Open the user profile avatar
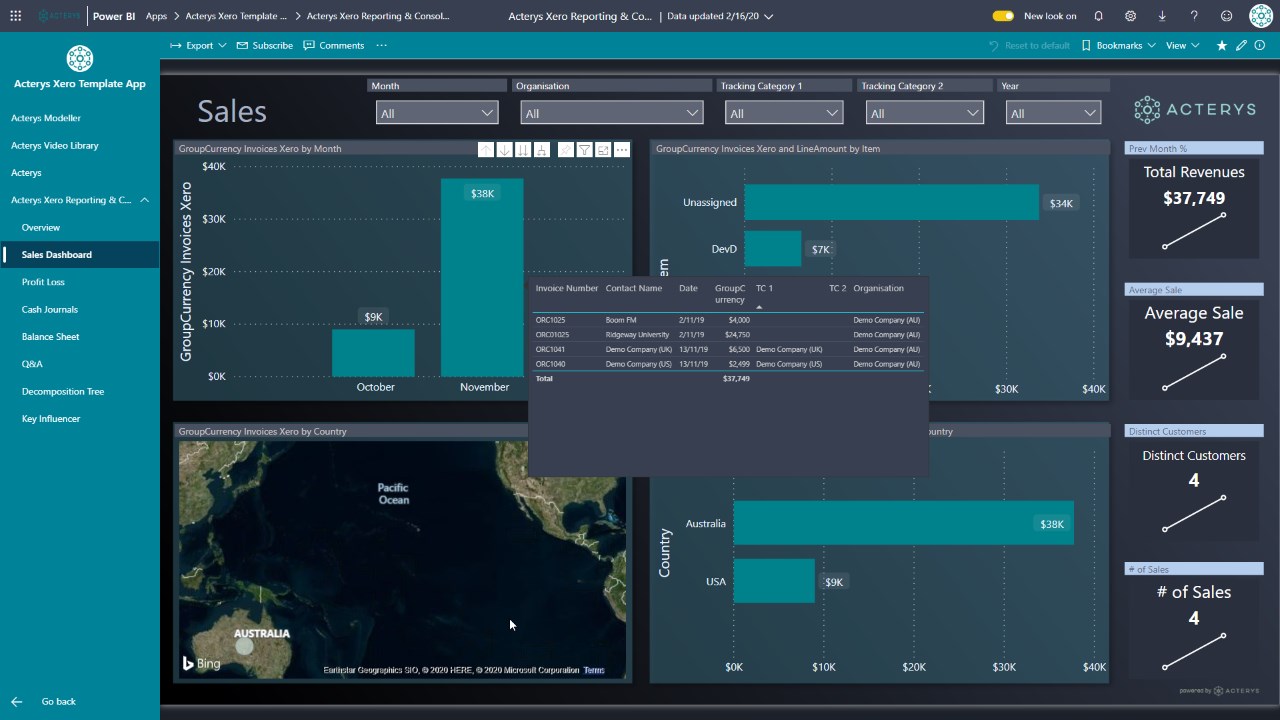Image resolution: width=1280 pixels, height=720 pixels. pyautogui.click(x=1261, y=16)
